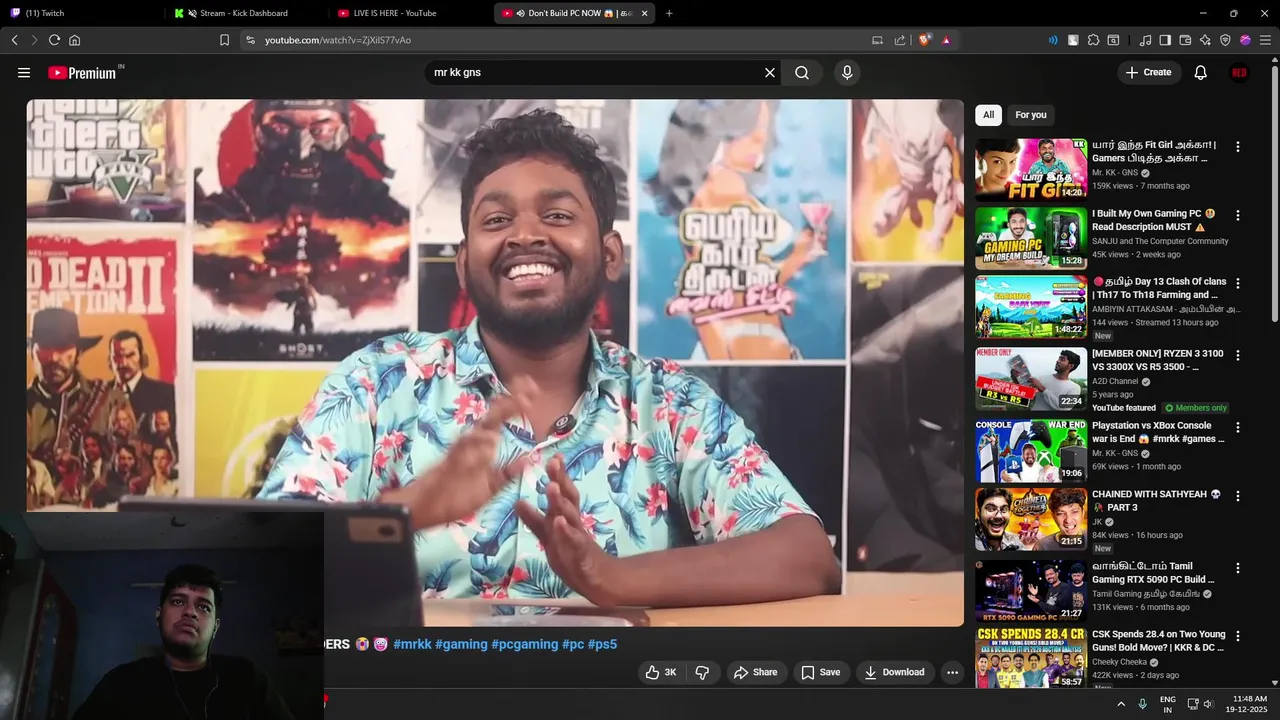Open media control music note icon
Viewport: 1280px width, 720px height.
click(x=1145, y=40)
